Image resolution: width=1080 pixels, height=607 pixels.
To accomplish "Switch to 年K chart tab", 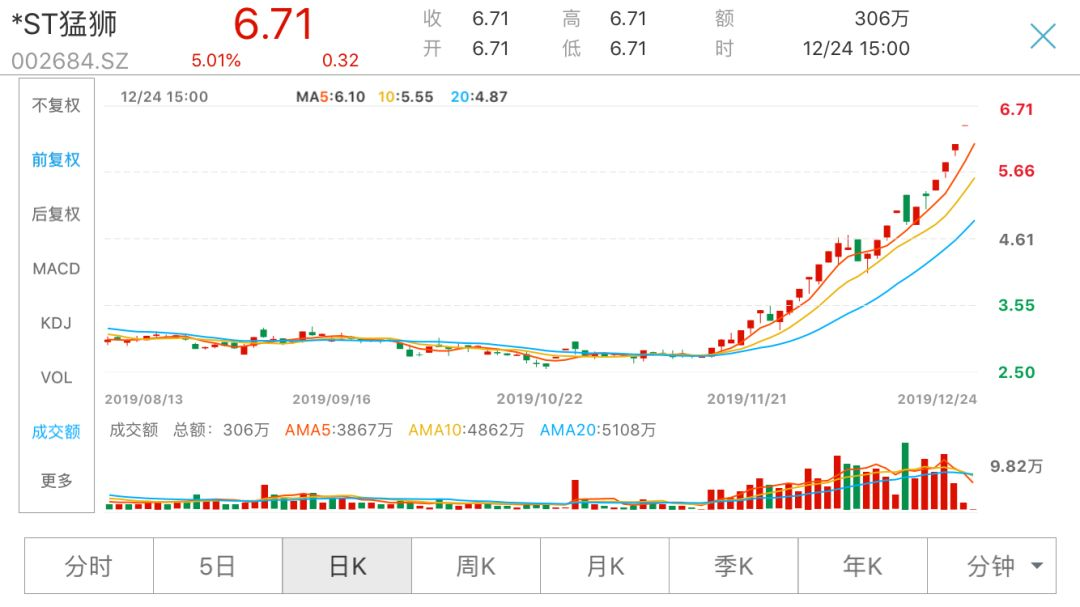I will click(x=862, y=566).
